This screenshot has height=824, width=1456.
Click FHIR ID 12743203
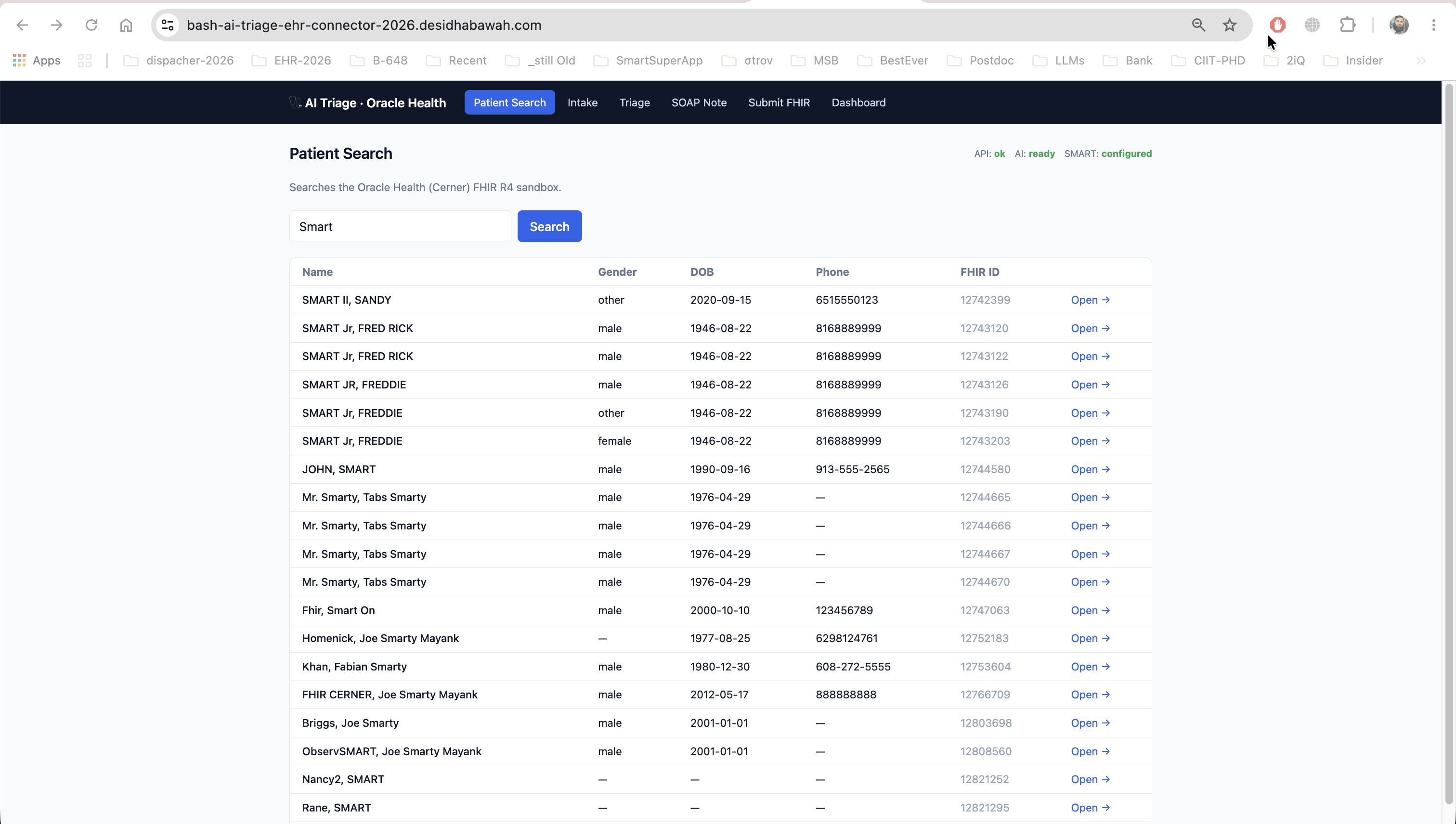point(985,441)
